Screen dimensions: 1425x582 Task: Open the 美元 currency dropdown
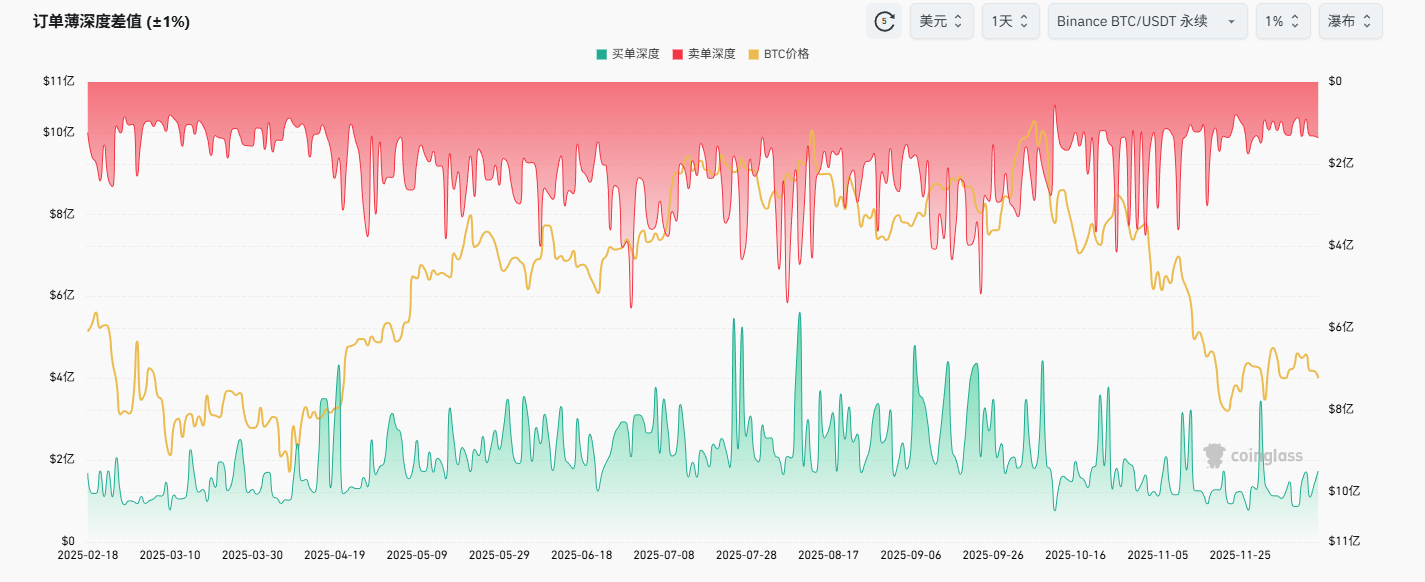click(x=941, y=21)
